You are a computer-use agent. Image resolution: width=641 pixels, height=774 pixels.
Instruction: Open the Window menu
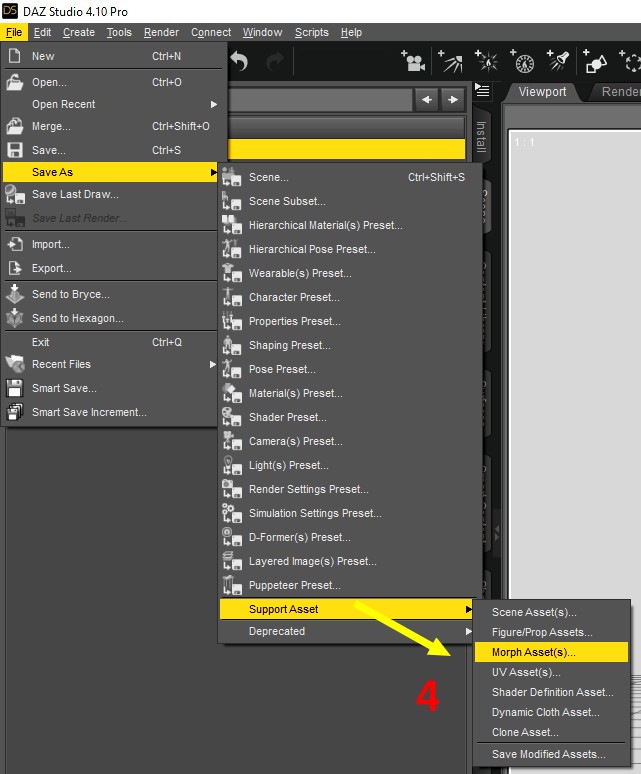(x=263, y=33)
